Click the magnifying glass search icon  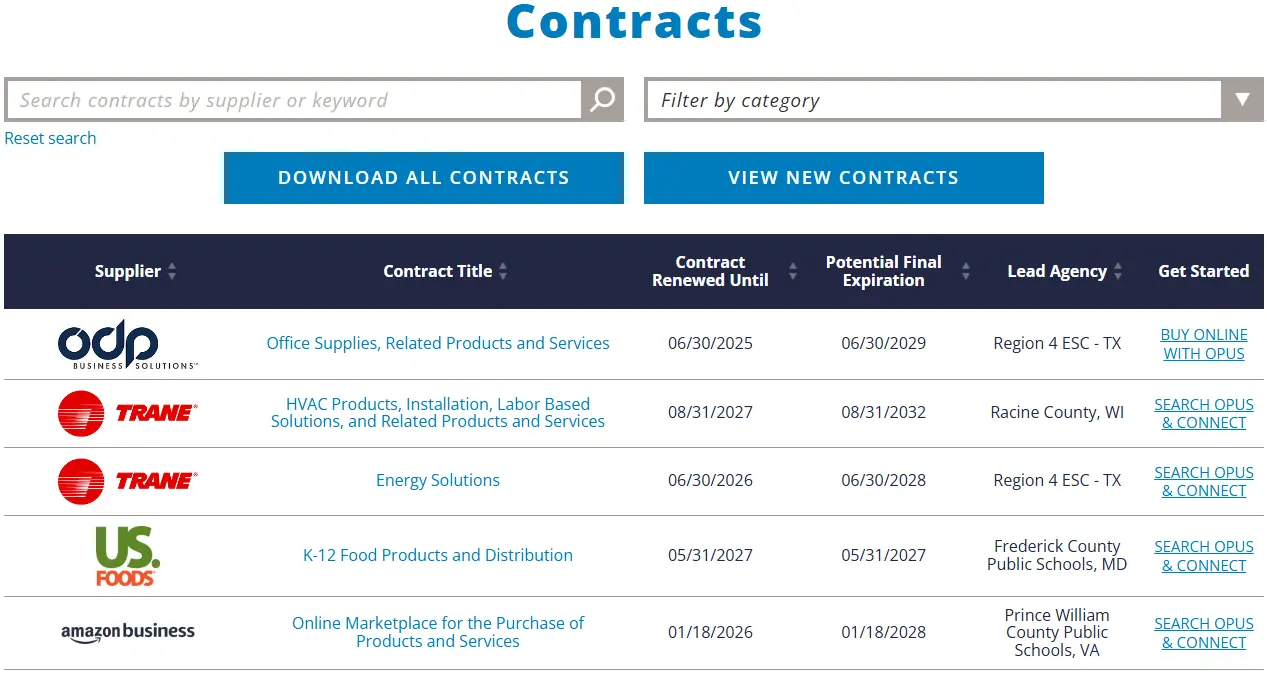[x=602, y=100]
